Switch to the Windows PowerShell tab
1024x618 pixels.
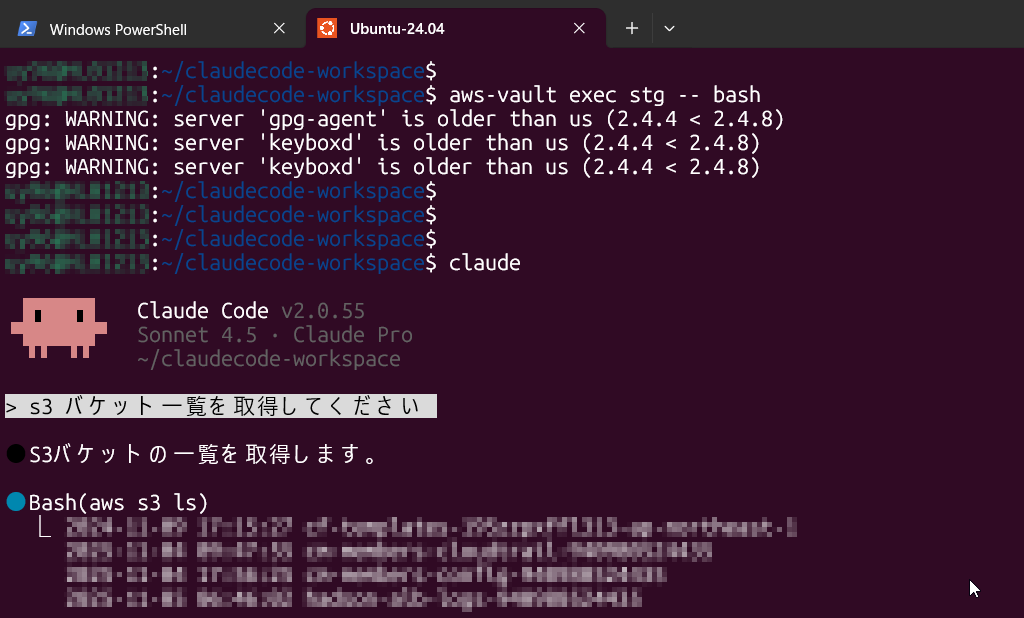pos(140,28)
